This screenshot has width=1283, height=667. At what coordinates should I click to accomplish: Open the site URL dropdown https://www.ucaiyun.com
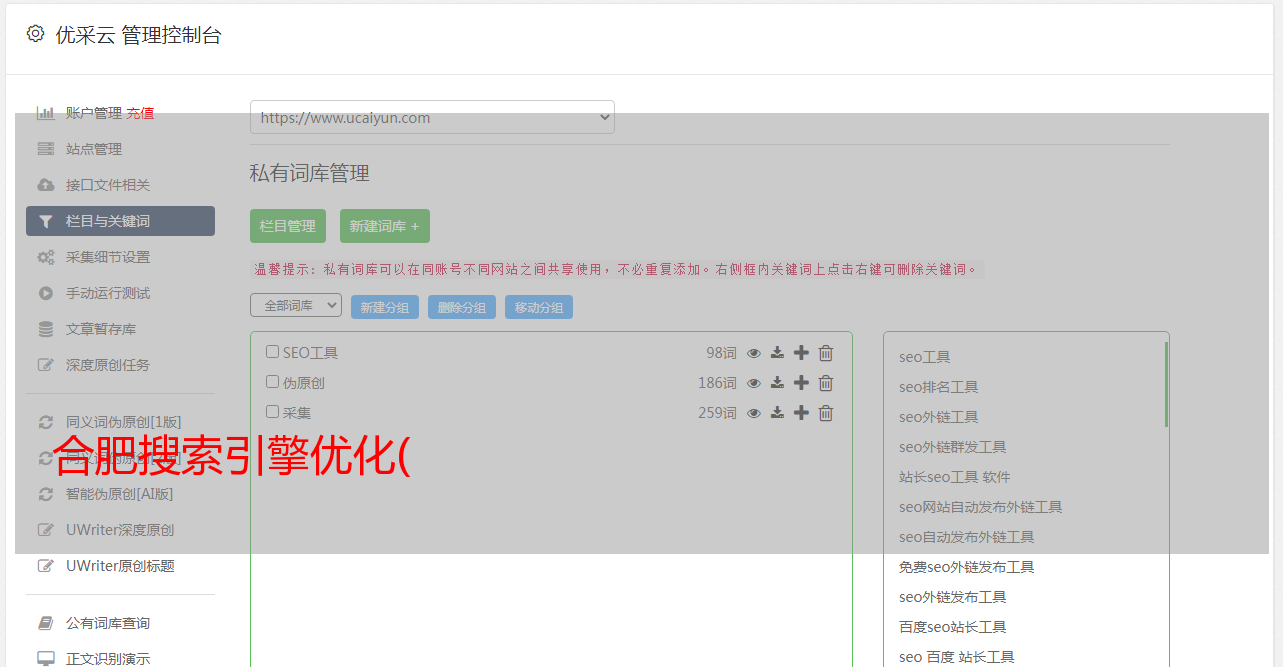(432, 117)
